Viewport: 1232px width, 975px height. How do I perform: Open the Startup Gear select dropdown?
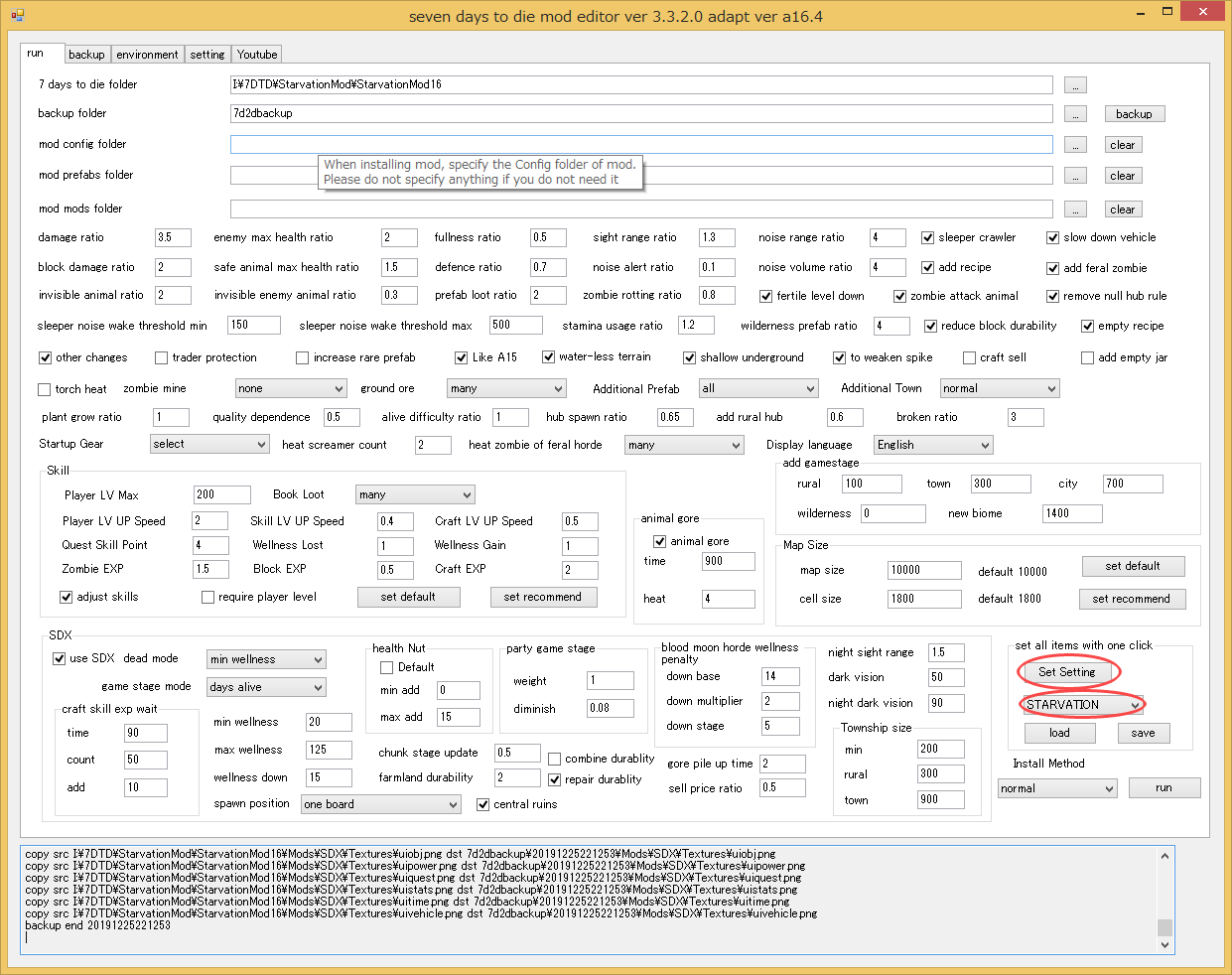pyautogui.click(x=209, y=445)
